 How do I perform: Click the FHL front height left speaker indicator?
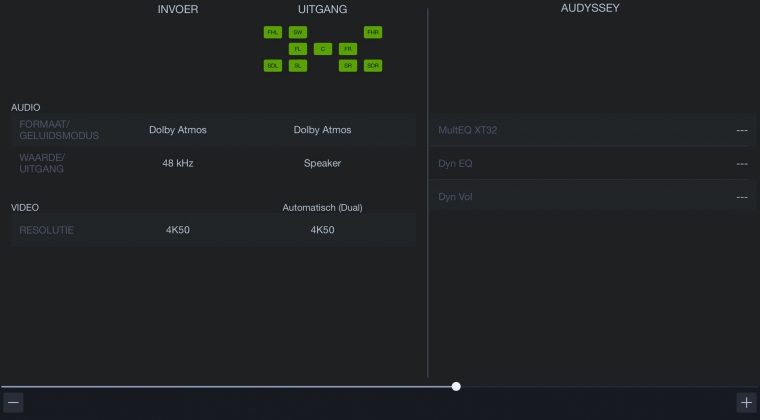click(273, 32)
